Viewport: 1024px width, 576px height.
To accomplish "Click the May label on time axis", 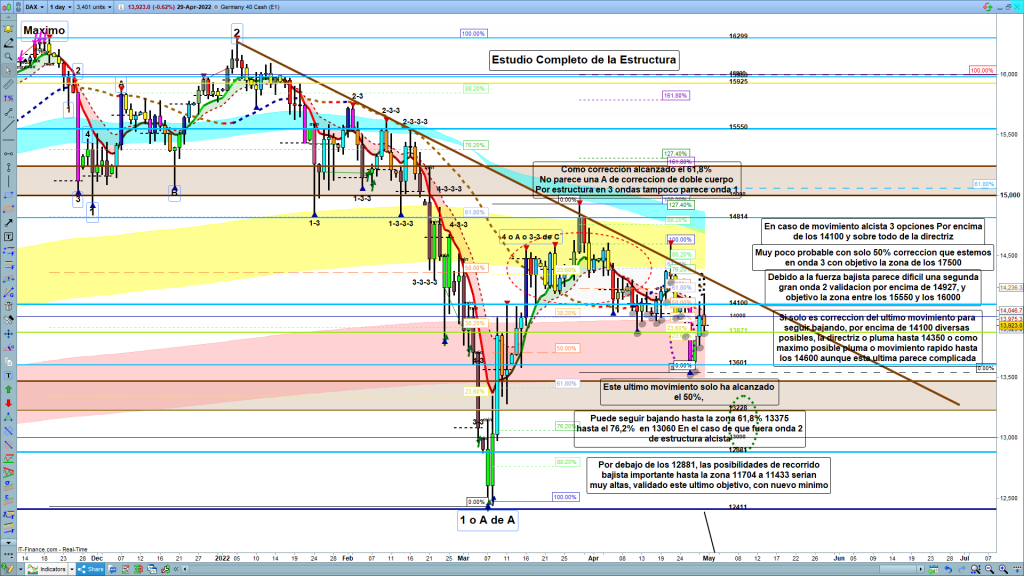I will [710, 554].
